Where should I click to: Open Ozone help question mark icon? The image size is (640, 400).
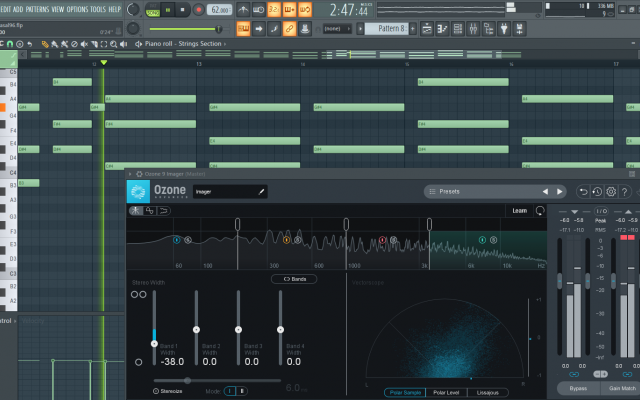pos(624,191)
